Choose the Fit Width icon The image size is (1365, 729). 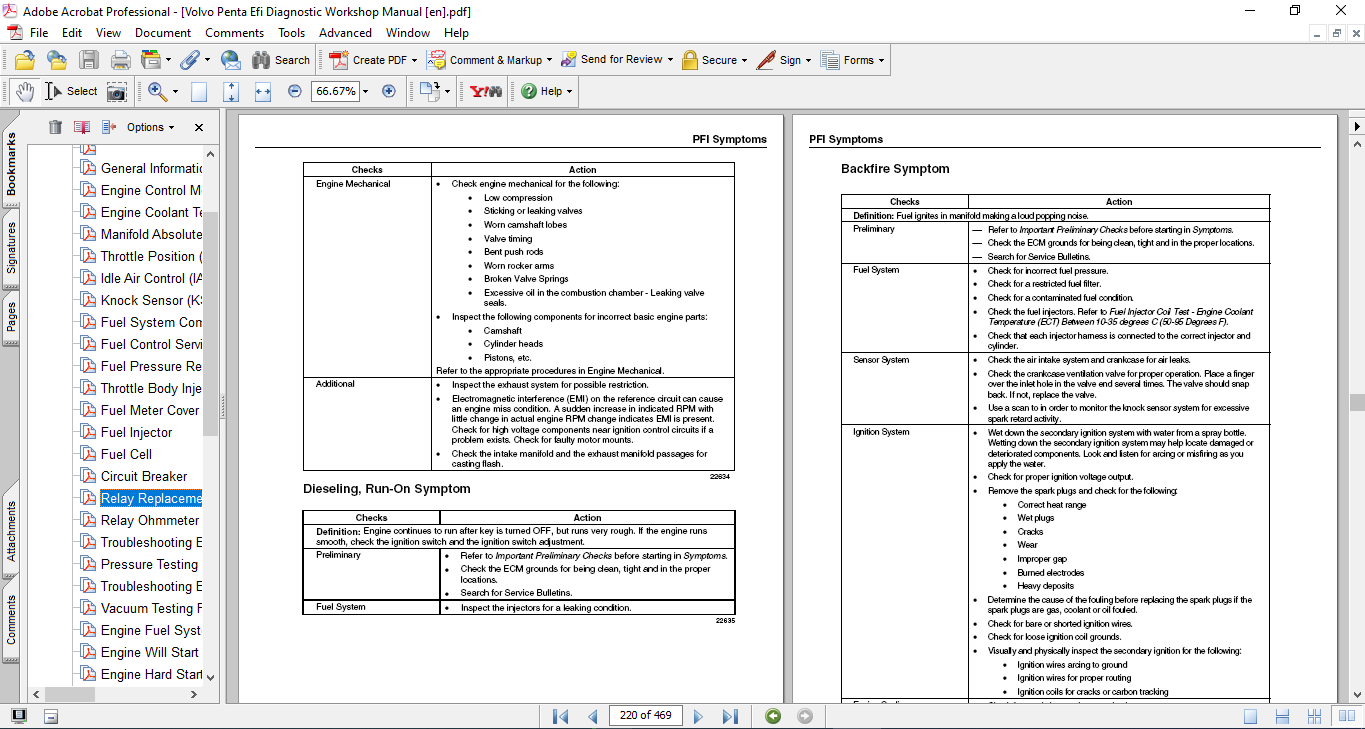[263, 91]
